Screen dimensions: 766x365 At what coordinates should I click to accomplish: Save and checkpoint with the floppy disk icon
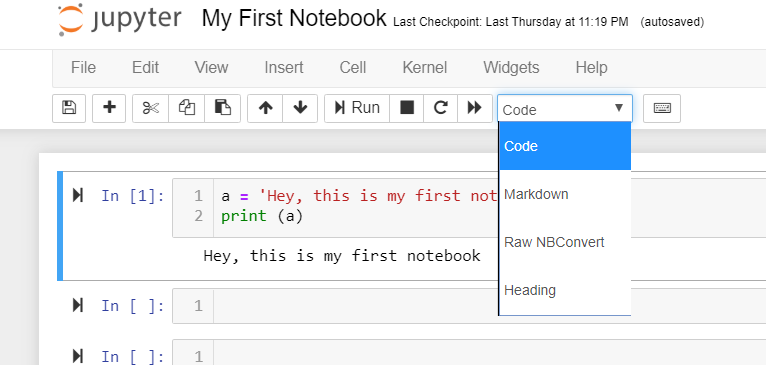click(x=69, y=108)
